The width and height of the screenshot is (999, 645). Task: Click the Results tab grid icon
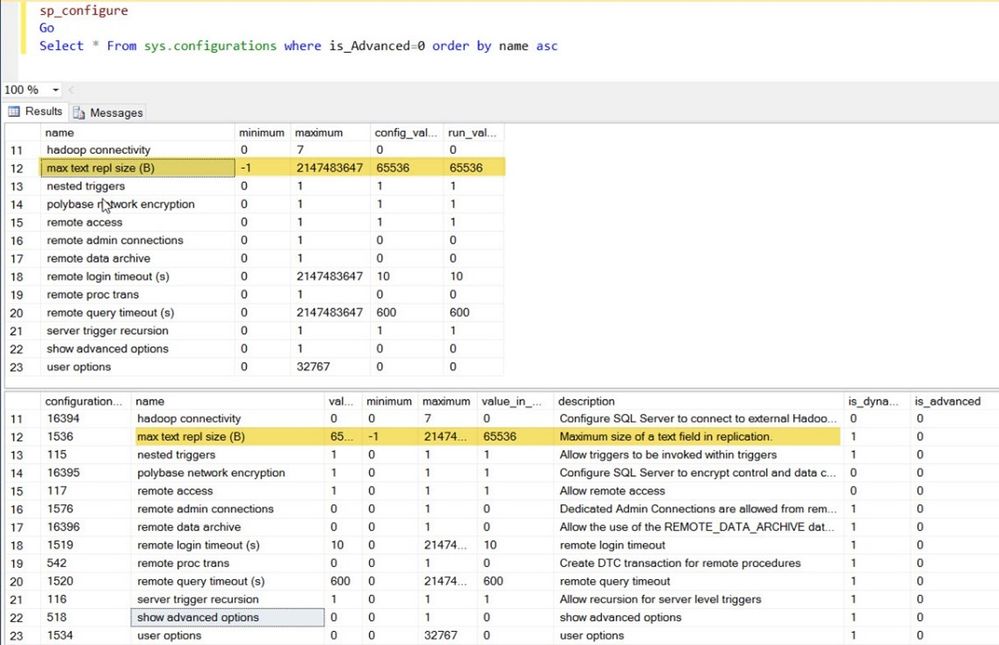coord(14,111)
